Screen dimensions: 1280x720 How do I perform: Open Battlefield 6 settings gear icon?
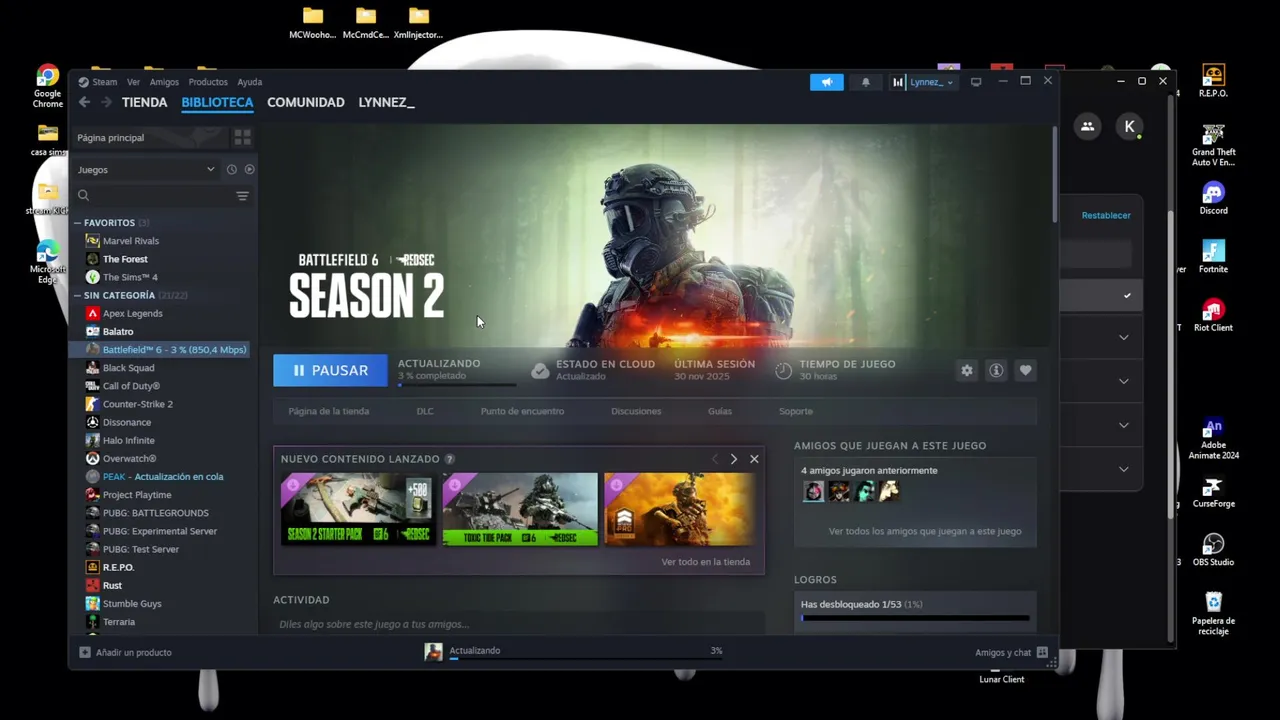point(967,370)
